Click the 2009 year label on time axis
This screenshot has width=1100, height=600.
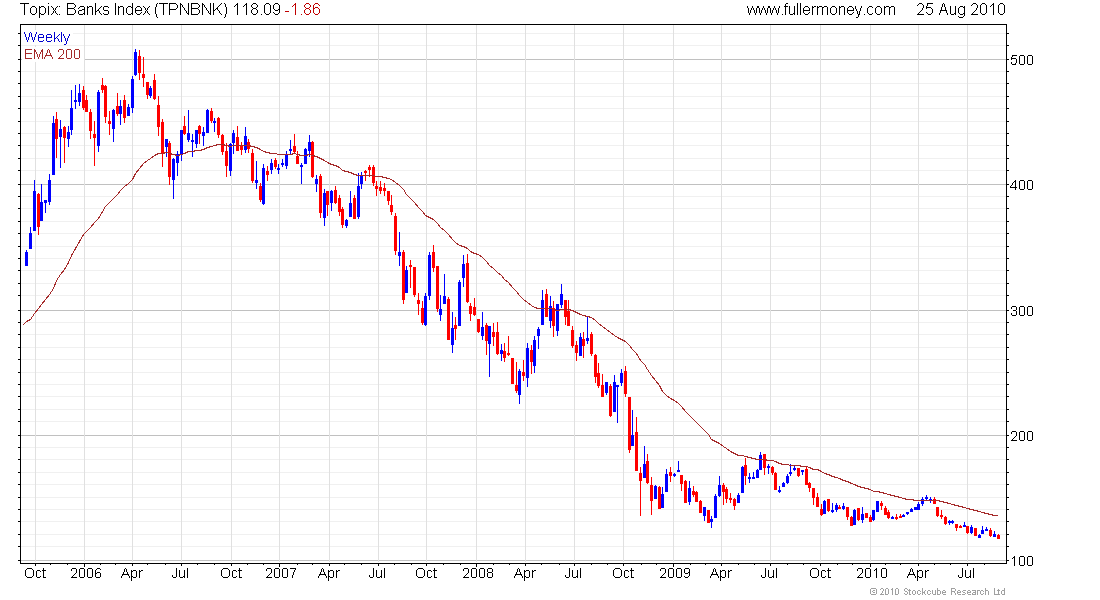(675, 573)
